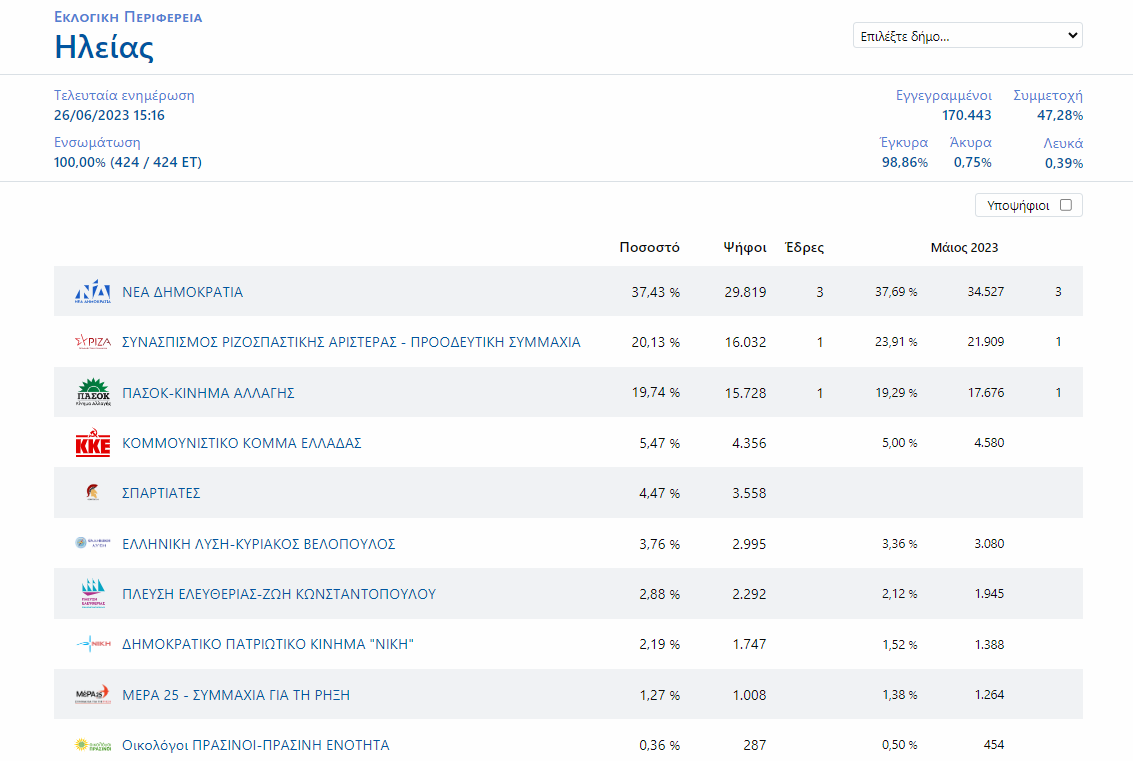The image size is (1133, 761).
Task: Click the Εγγεγραμμένοι label
Action: coord(944,95)
